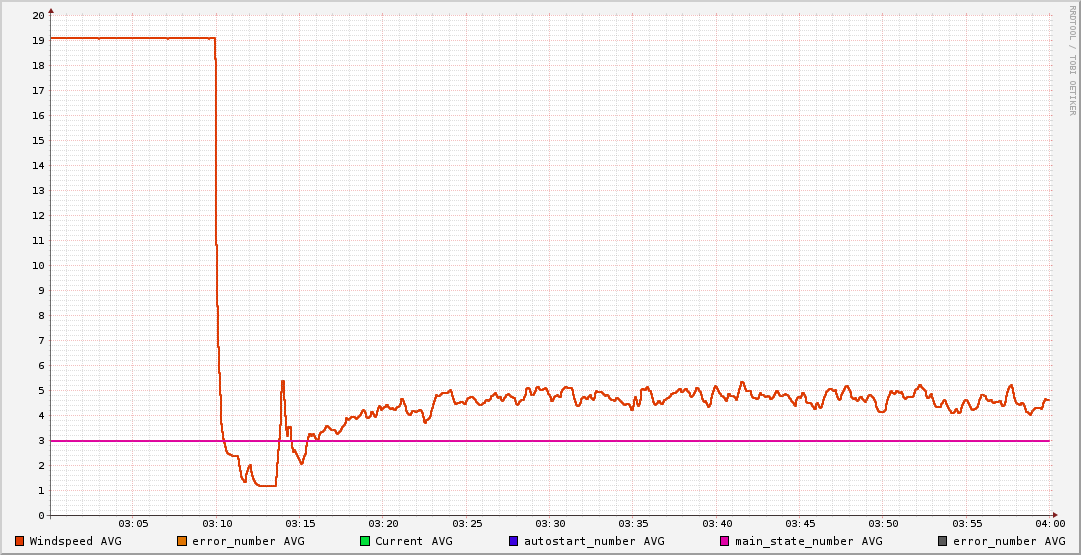Viewport: 1081px width, 555px height.
Task: Click the arrowhead atop the y-axis
Action: [51, 10]
